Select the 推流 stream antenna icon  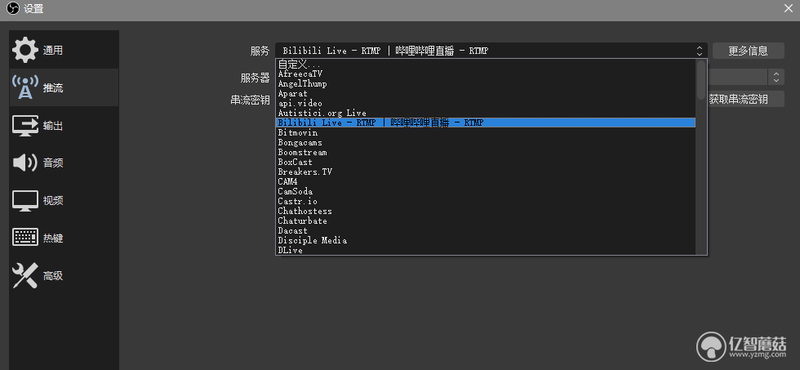[25, 87]
